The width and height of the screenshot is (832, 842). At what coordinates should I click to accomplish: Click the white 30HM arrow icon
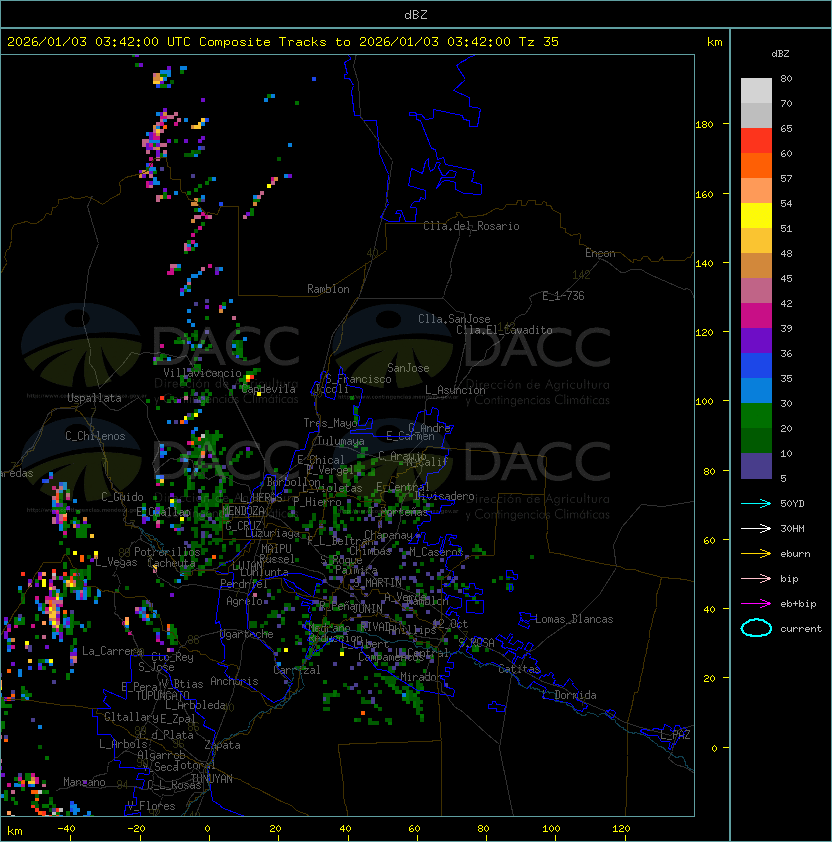[x=756, y=529]
